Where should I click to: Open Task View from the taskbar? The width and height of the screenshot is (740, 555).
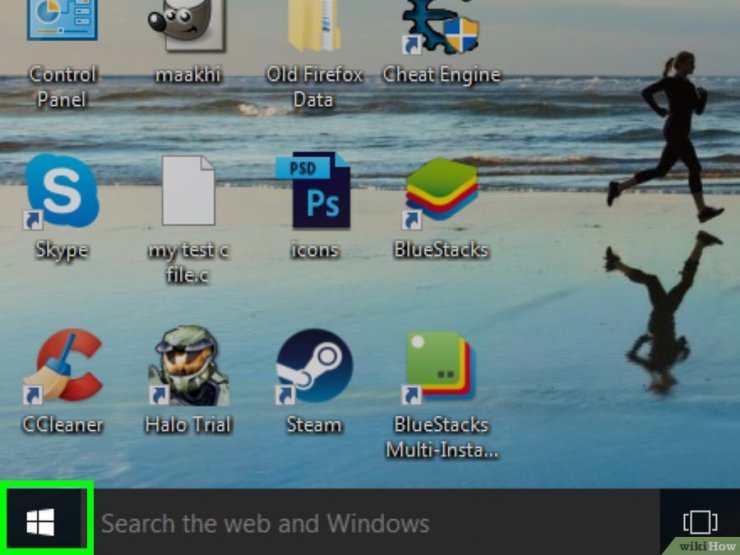coord(700,522)
